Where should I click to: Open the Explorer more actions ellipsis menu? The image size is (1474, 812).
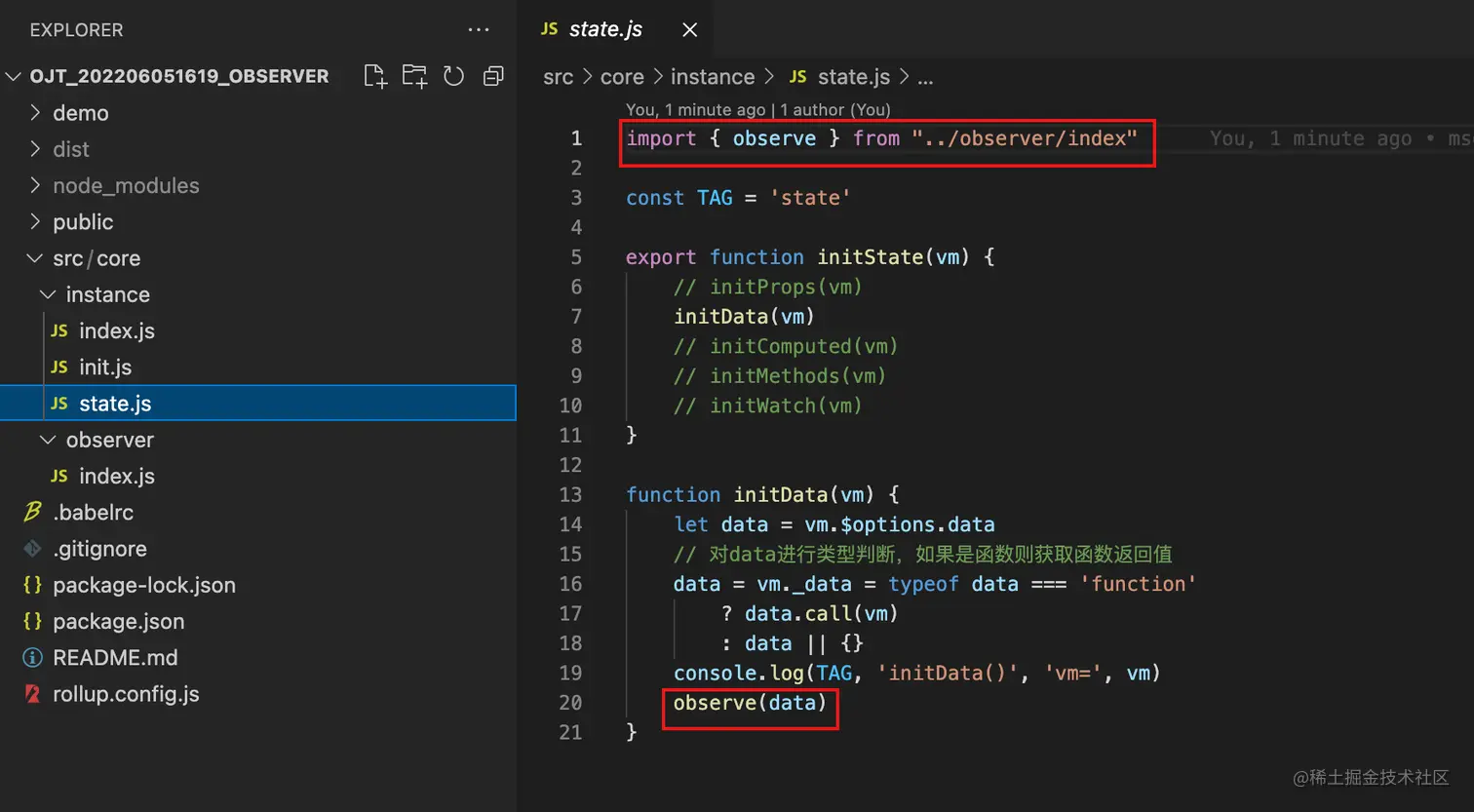pos(479,29)
